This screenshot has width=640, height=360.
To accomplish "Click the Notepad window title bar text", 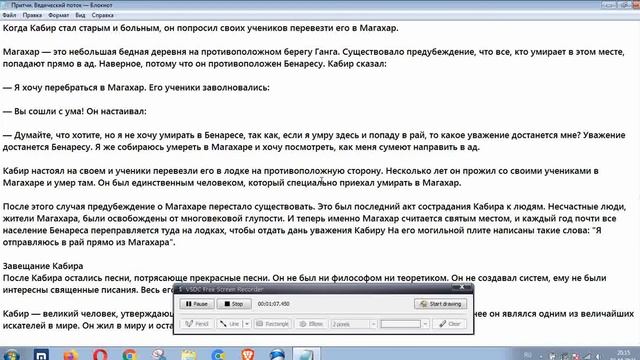I will (61, 5).
